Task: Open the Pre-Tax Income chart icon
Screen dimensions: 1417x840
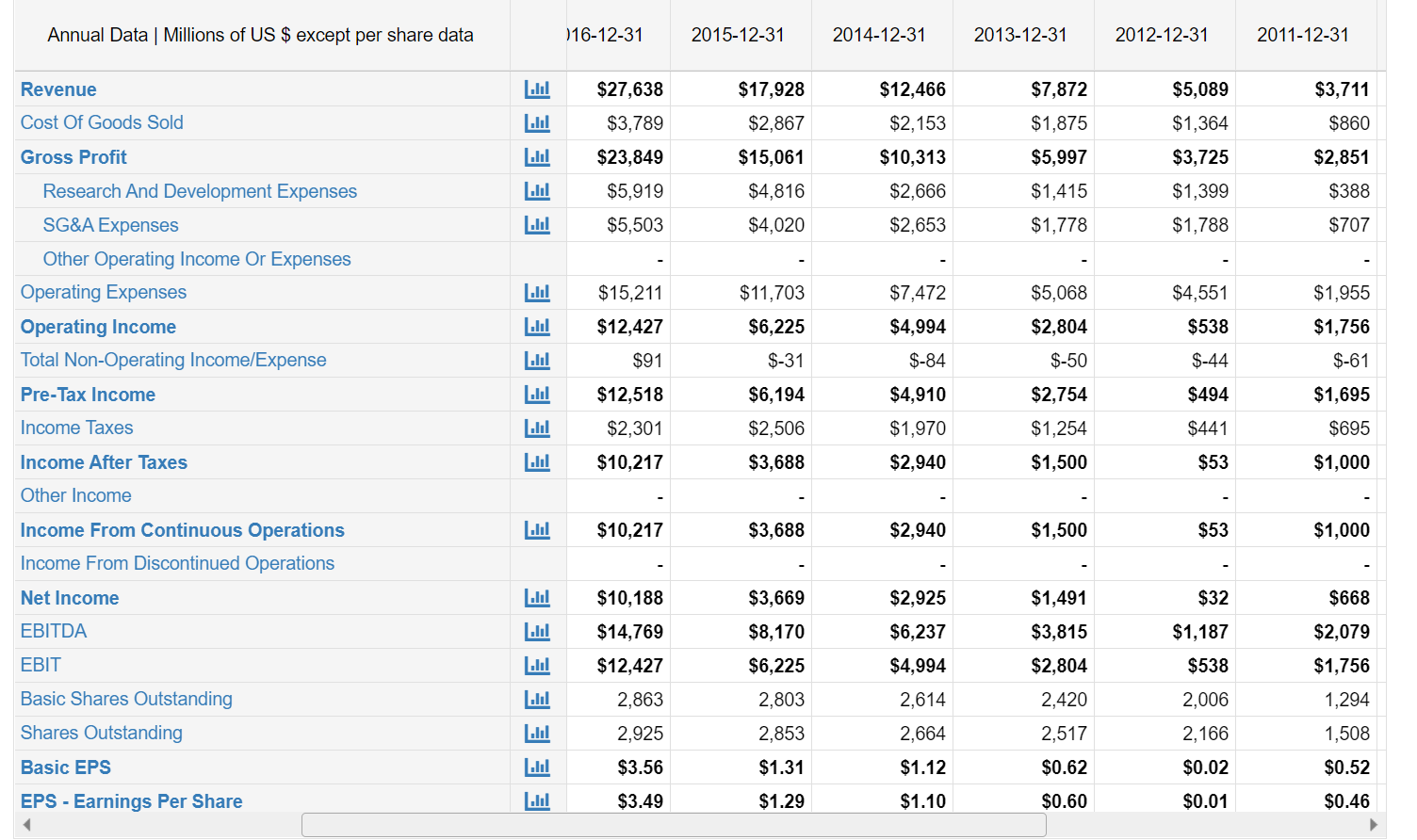Action: [x=537, y=394]
